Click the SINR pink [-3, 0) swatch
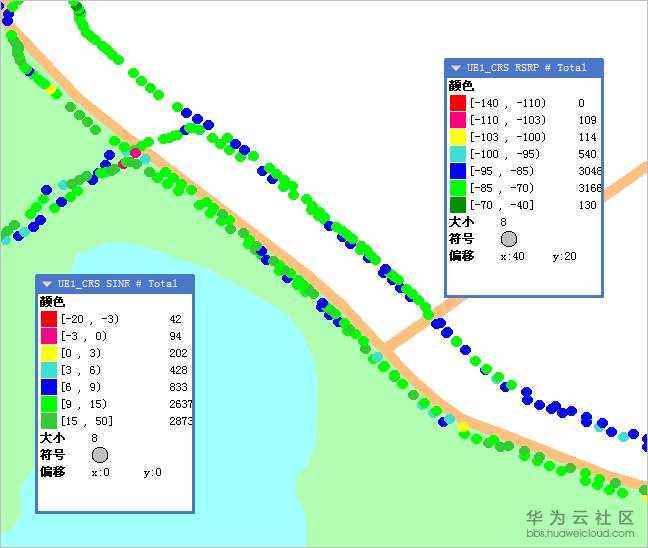Screen dimensions: 648x548 coord(49,336)
